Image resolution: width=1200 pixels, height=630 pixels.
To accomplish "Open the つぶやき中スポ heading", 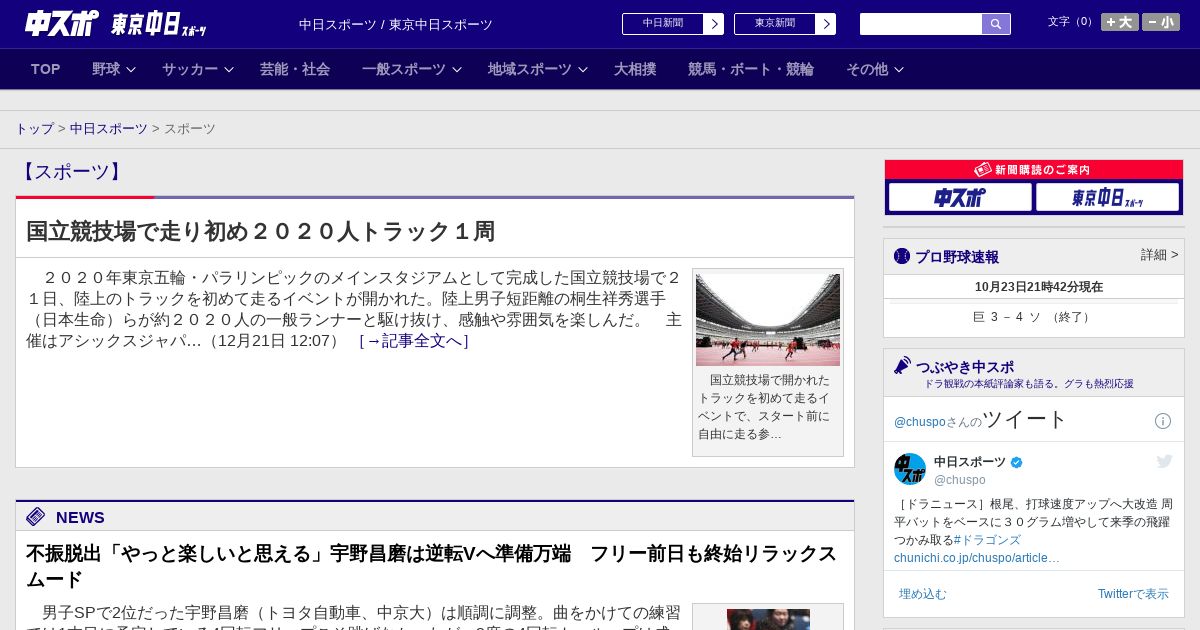I will pyautogui.click(x=965, y=367).
